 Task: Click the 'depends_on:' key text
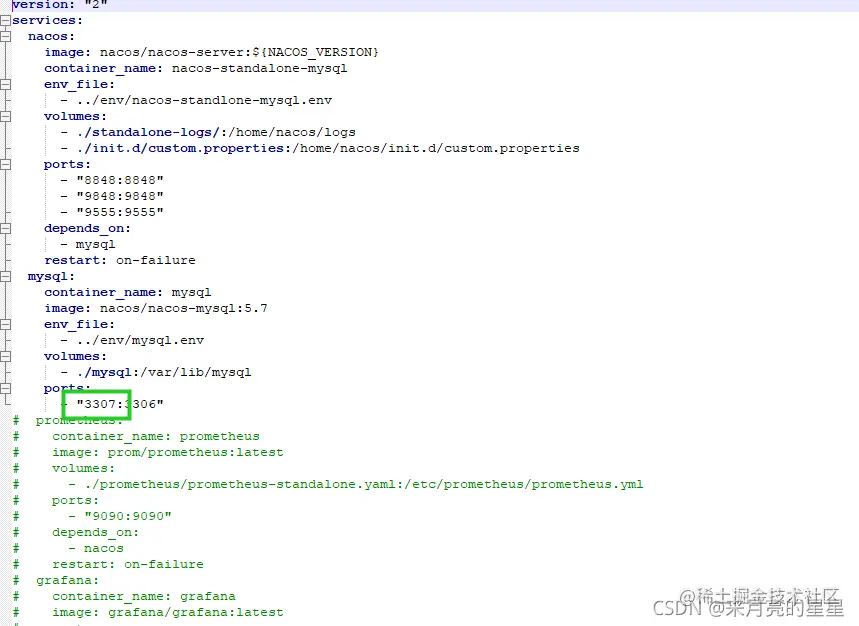pyautogui.click(x=87, y=228)
